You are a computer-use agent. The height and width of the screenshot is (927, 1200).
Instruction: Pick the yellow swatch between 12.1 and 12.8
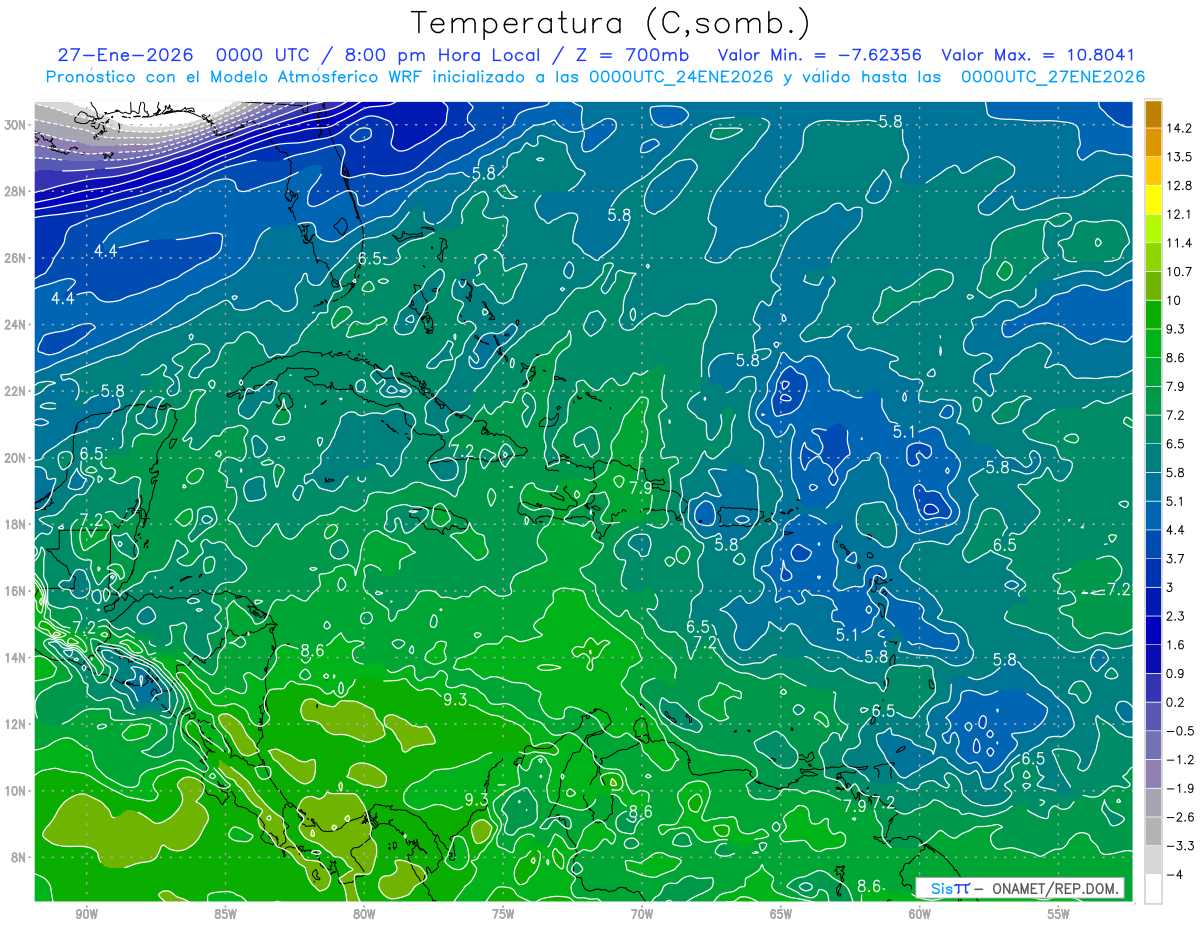click(1153, 200)
